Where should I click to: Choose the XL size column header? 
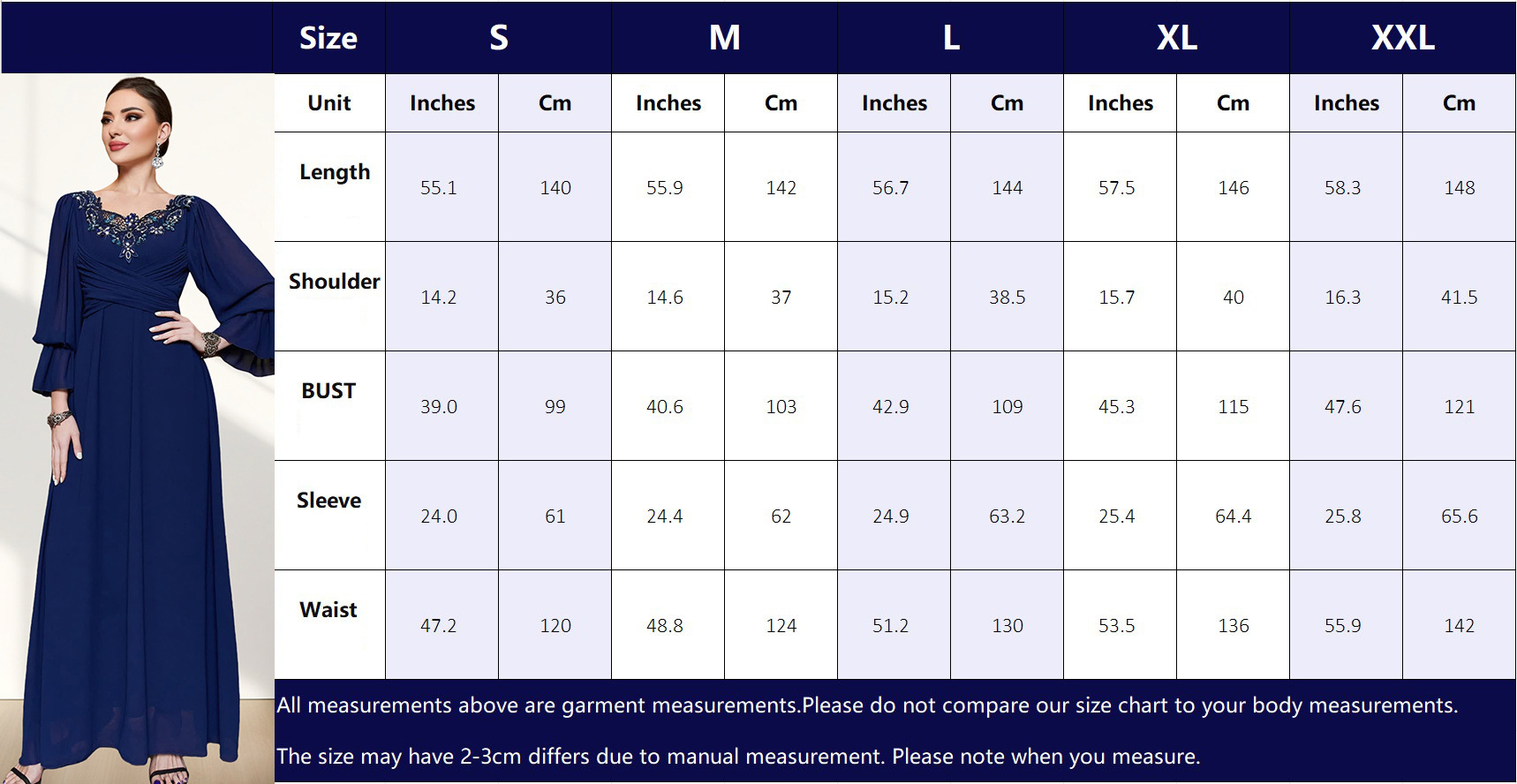coord(1177,38)
